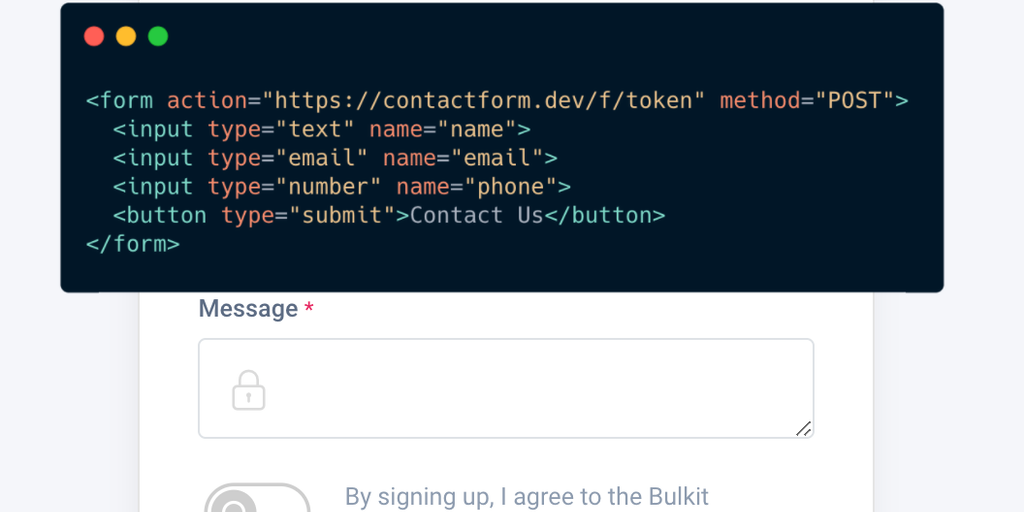Click the name="email" attribute in code

[463, 158]
